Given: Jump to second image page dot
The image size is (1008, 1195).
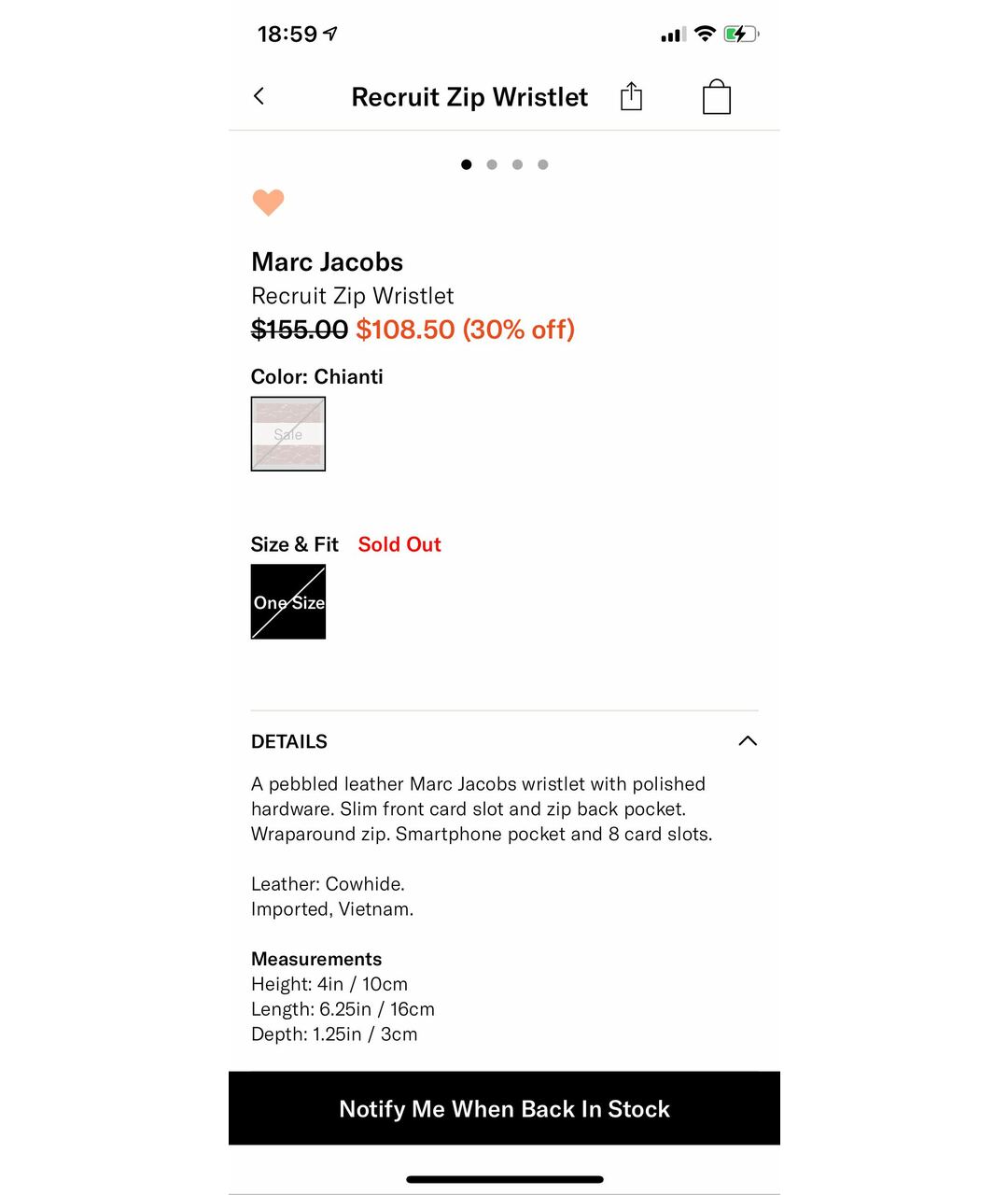Looking at the screenshot, I should click(x=492, y=165).
